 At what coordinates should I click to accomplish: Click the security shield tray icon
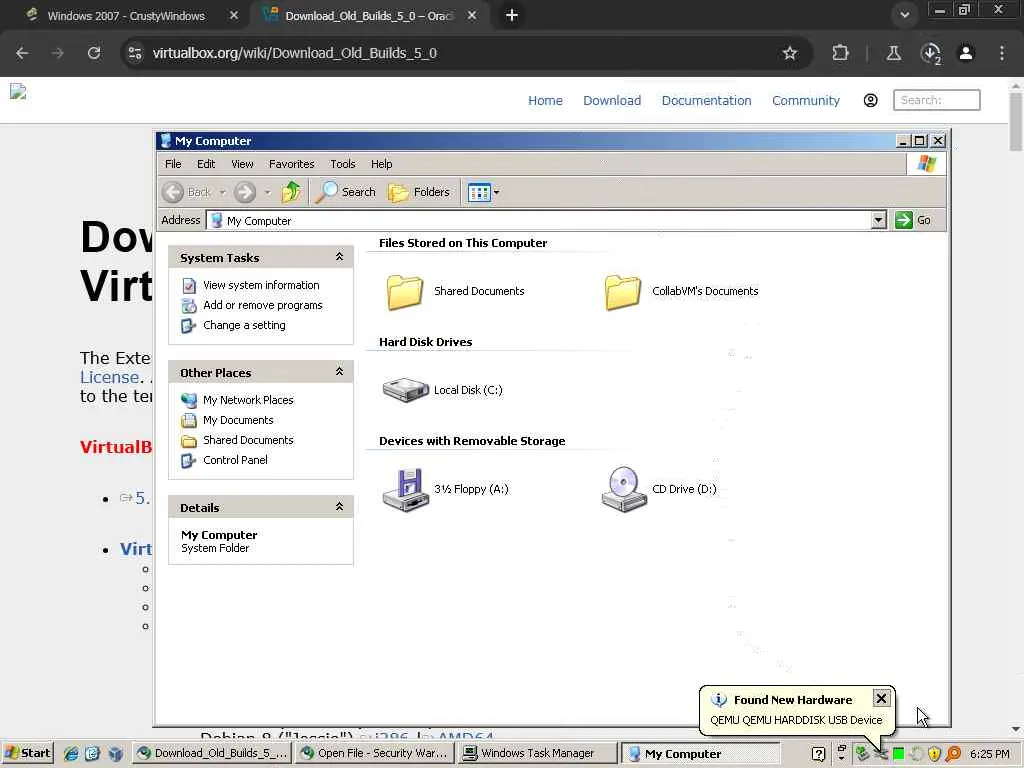coord(935,754)
